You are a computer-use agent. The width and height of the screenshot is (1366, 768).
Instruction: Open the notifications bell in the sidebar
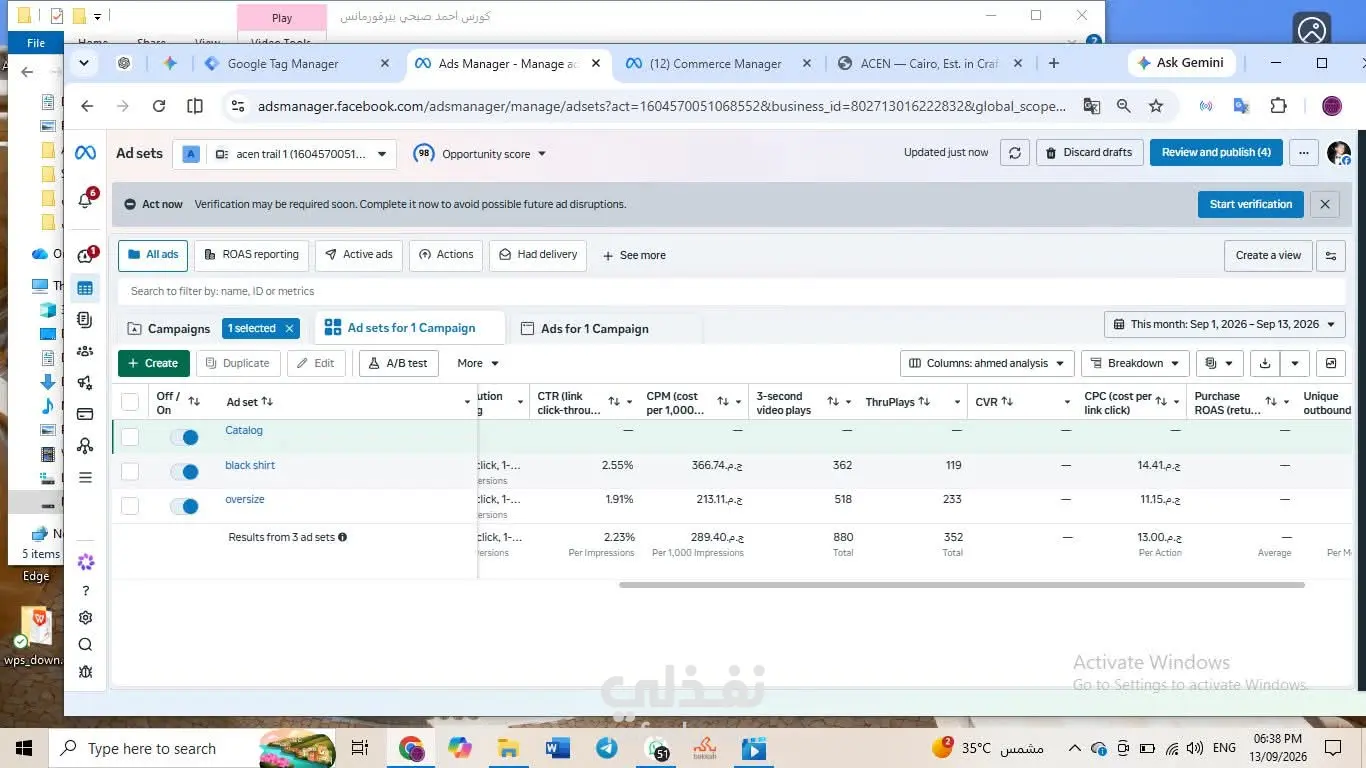coord(85,200)
